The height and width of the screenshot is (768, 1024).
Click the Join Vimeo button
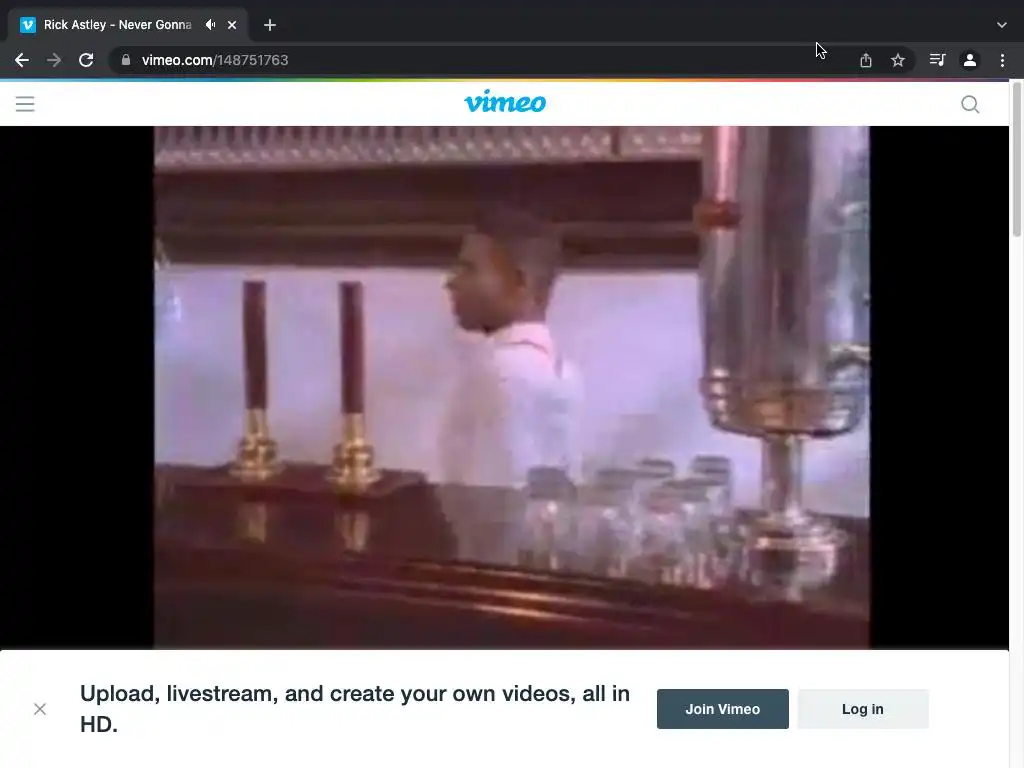point(722,709)
